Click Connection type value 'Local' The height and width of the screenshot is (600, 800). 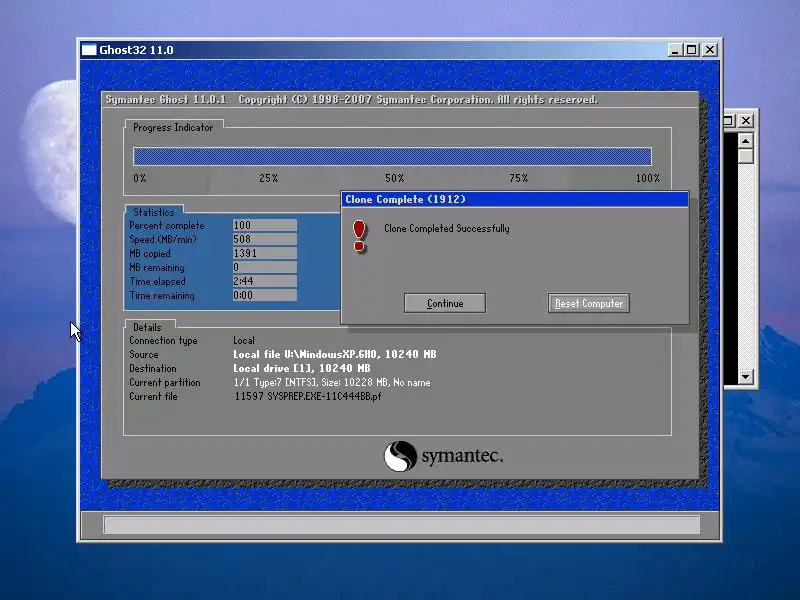click(244, 340)
